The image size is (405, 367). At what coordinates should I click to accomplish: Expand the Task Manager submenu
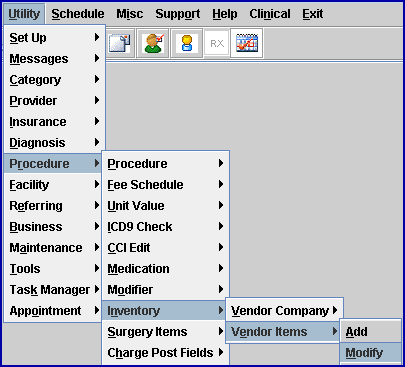[x=53, y=290]
